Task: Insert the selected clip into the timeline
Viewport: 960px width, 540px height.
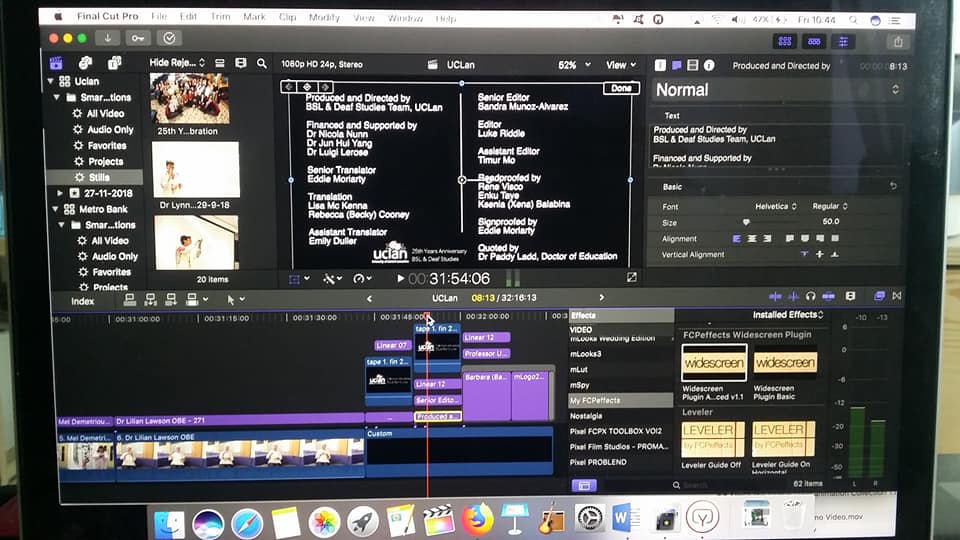Action: [x=150, y=299]
